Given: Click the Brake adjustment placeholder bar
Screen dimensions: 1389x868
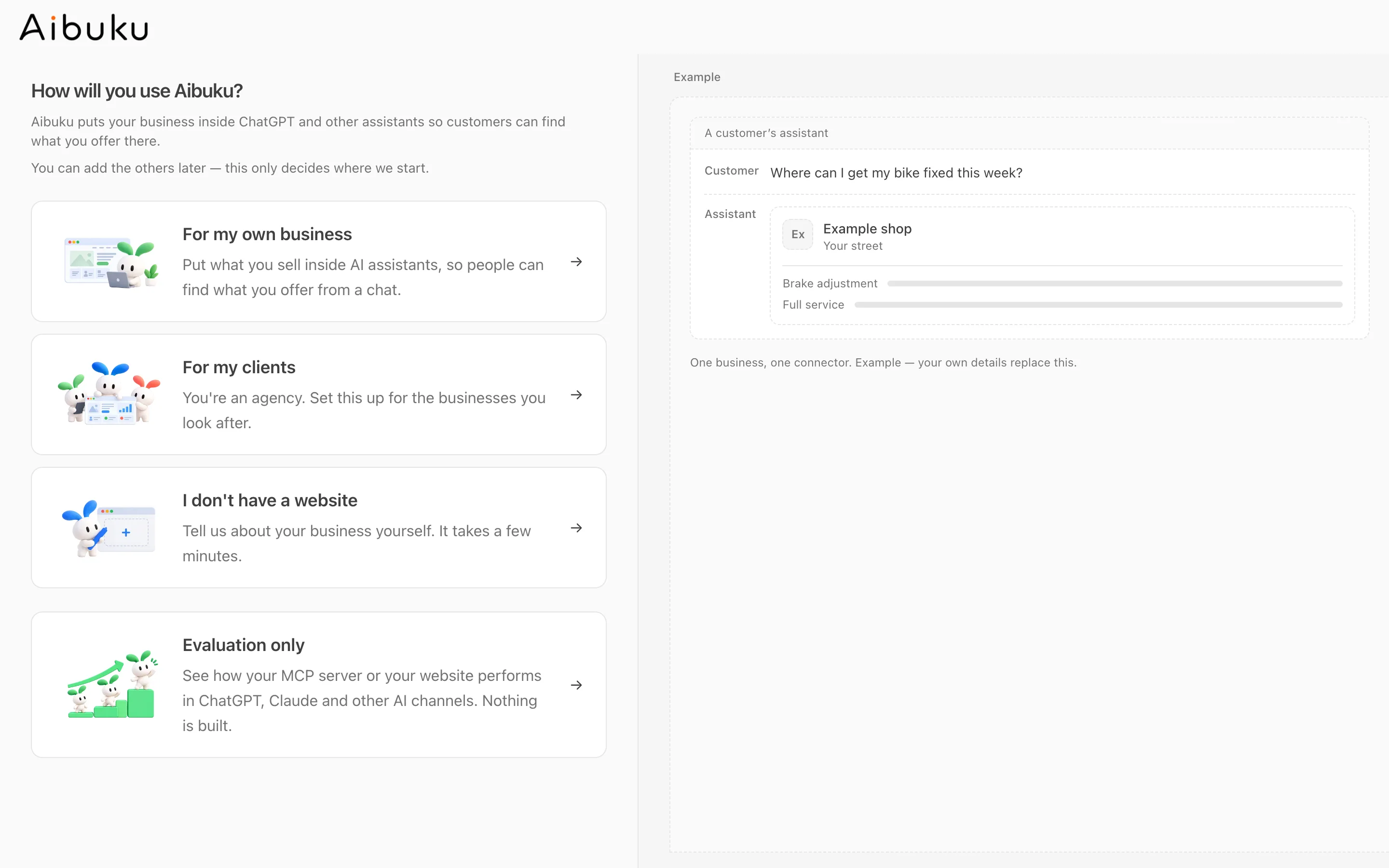Looking at the screenshot, I should point(1115,284).
